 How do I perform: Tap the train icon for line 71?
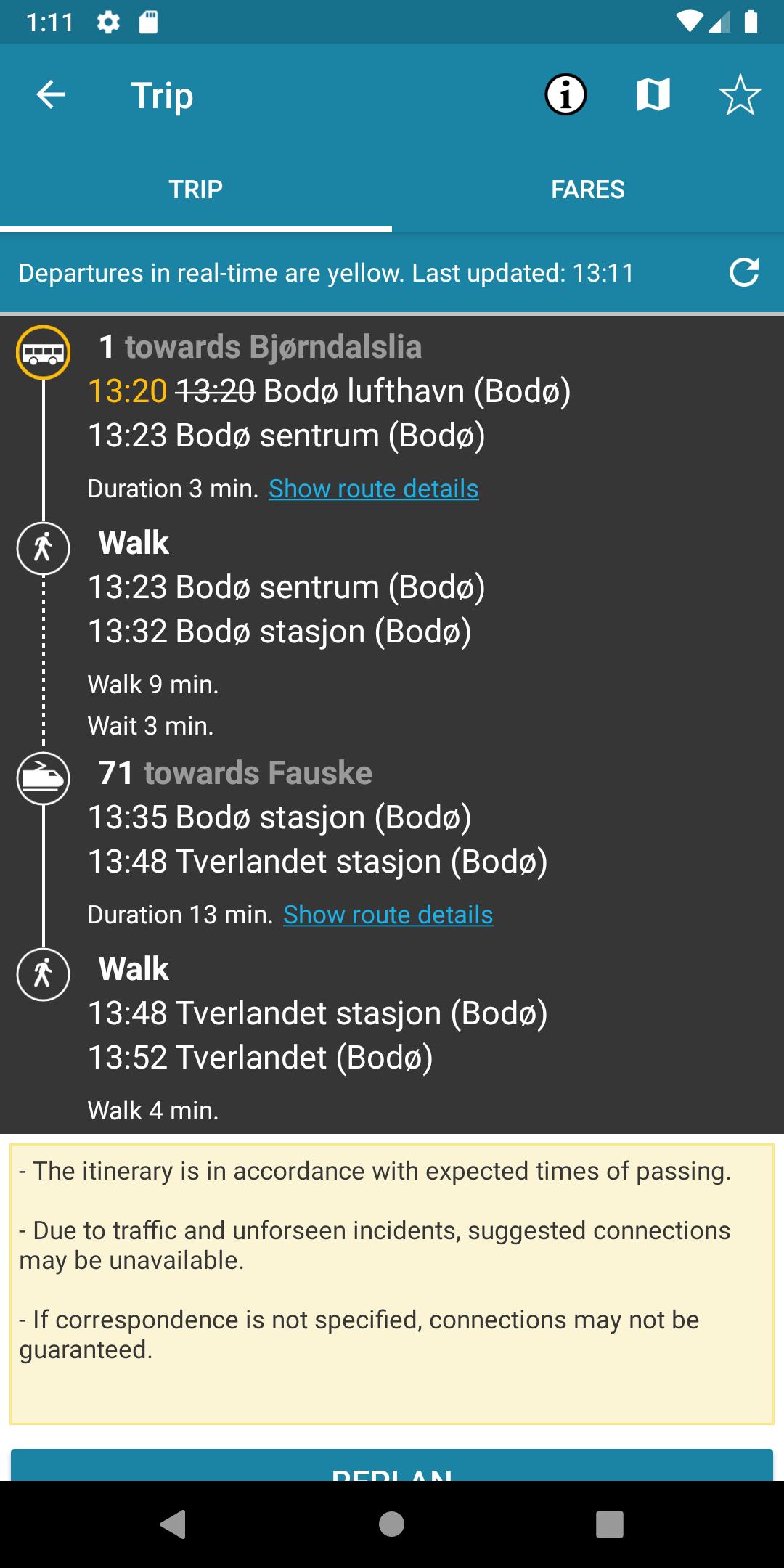pos(44,778)
